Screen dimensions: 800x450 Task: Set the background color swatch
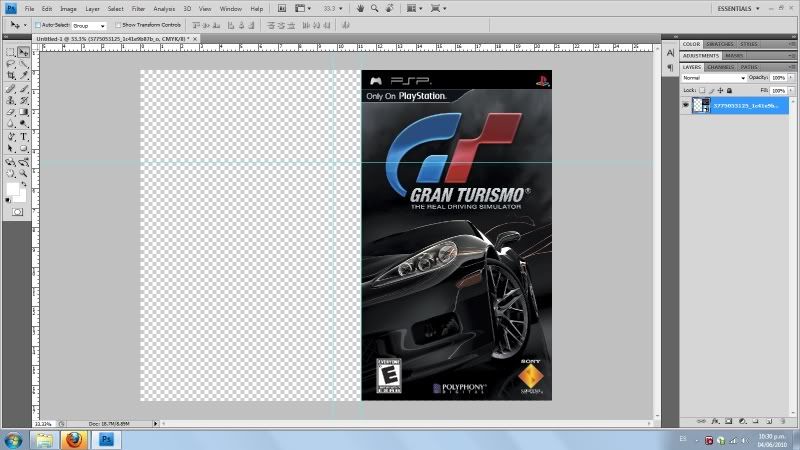[x=21, y=197]
